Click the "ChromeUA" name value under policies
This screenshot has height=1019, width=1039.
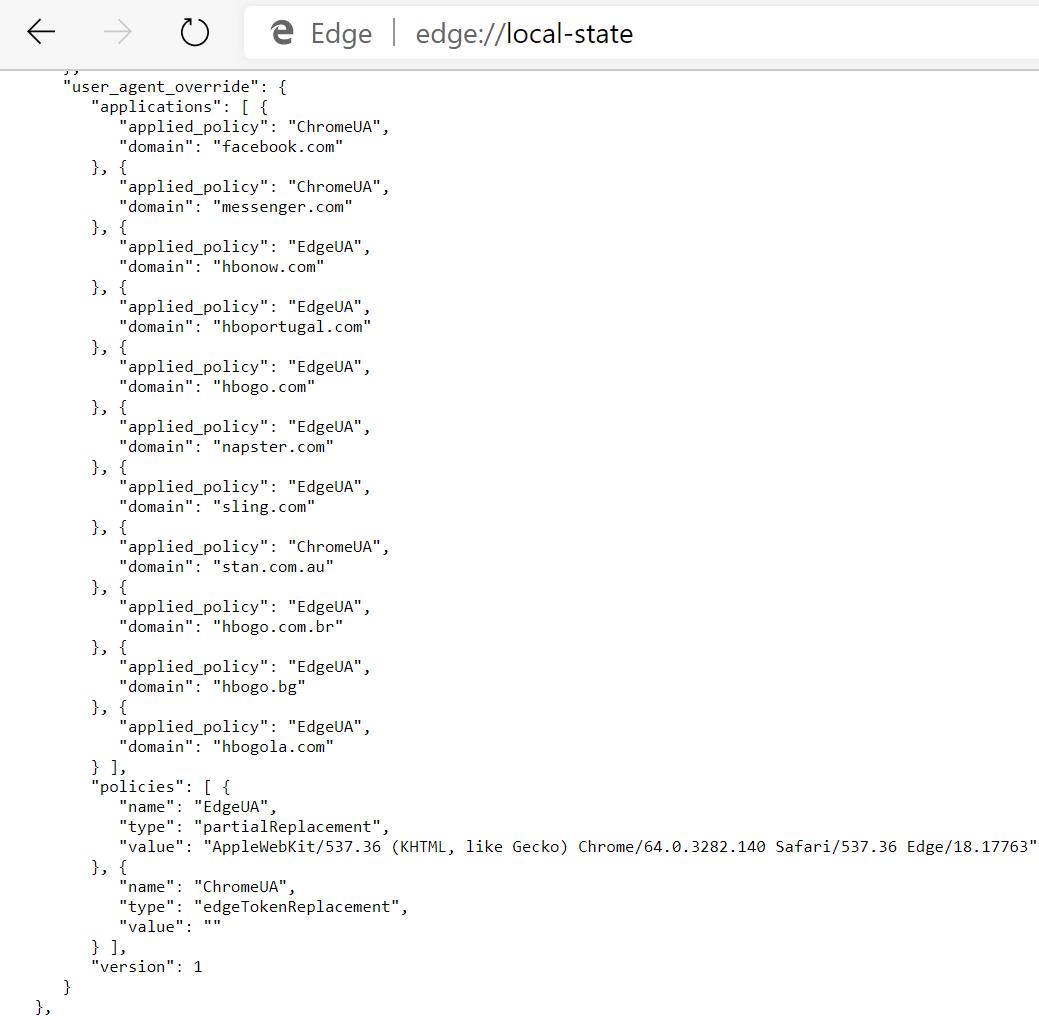pos(241,886)
